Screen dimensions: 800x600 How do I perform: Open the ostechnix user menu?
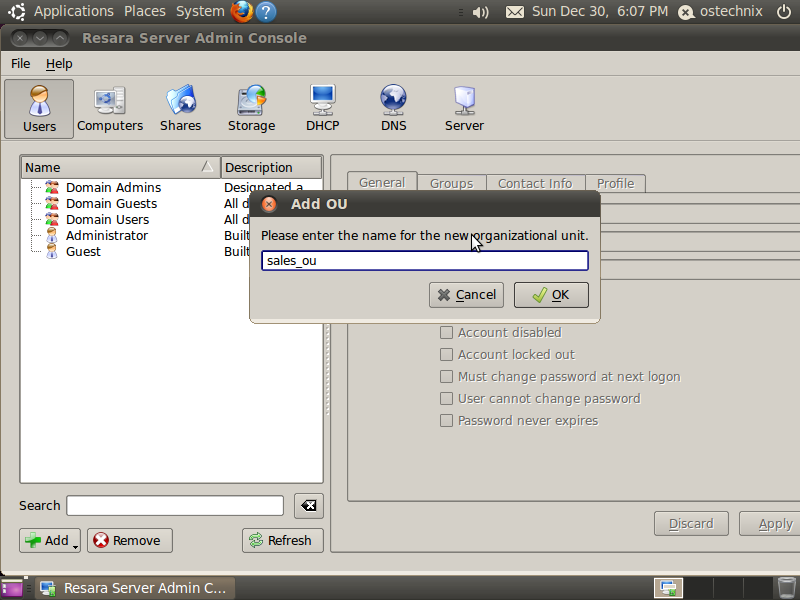tap(720, 11)
